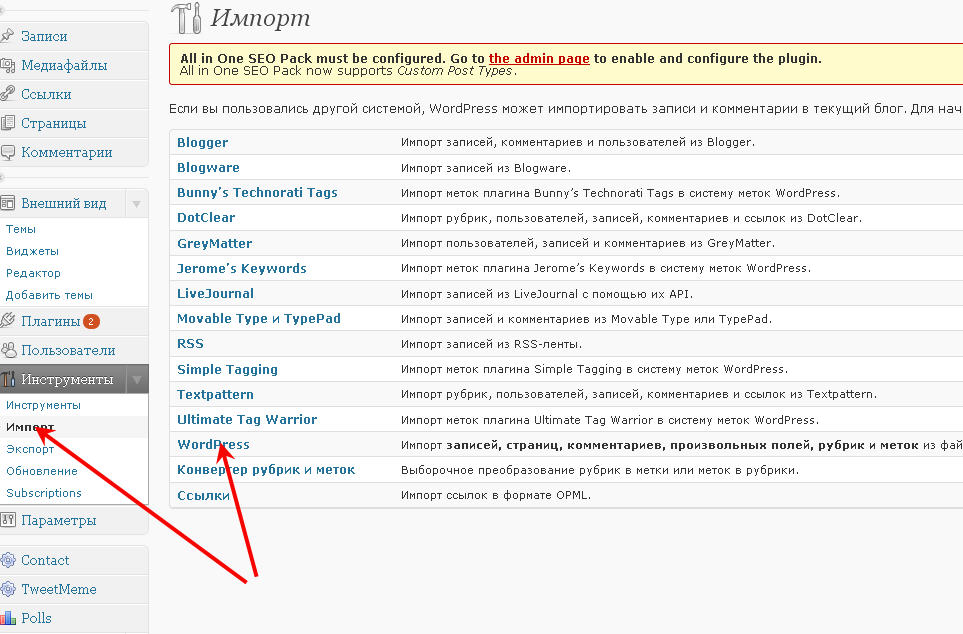963x634 pixels.
Task: Go to Обновление submenu item
Action: (42, 471)
